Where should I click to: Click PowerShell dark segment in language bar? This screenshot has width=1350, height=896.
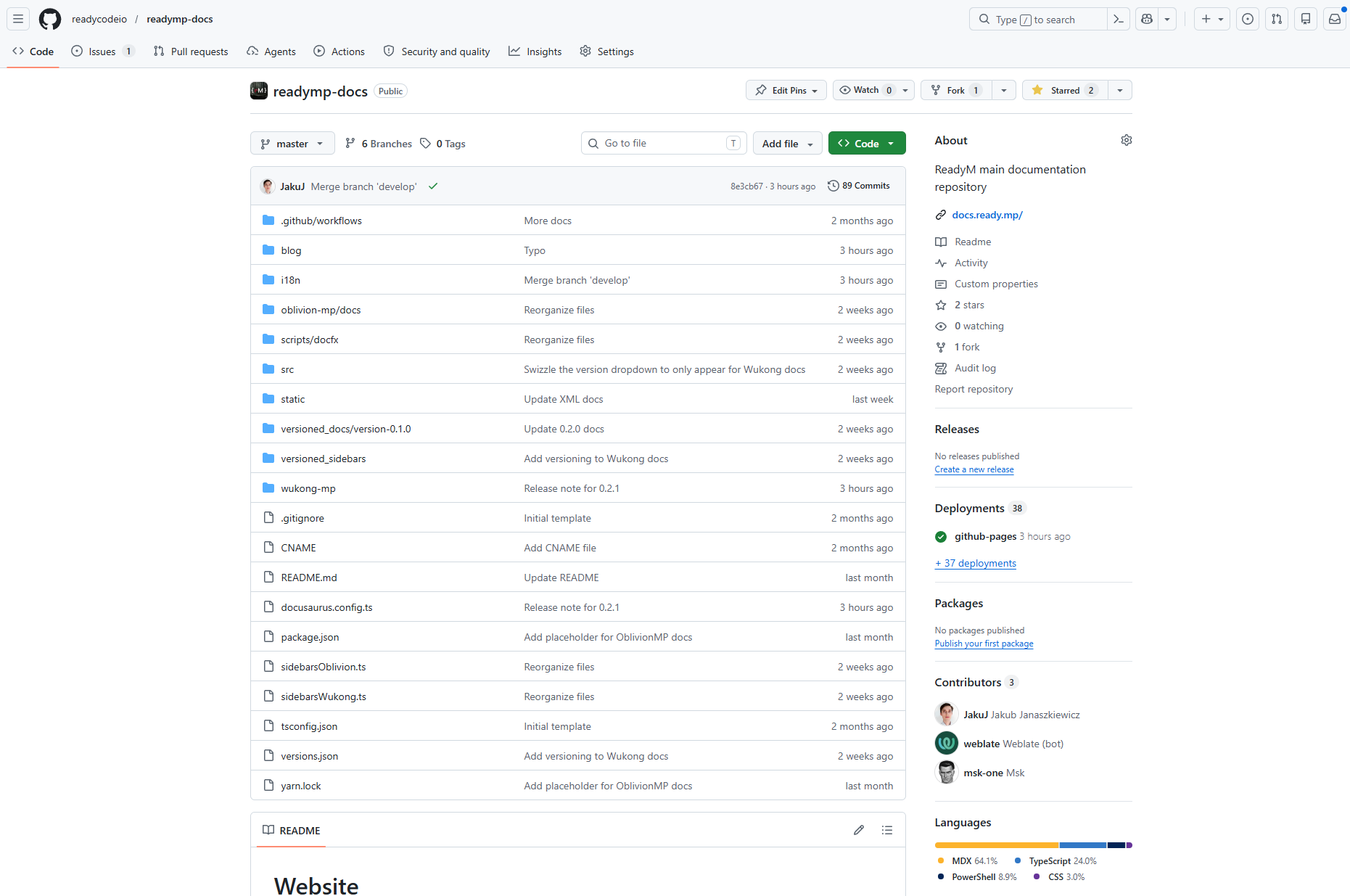[1116, 845]
